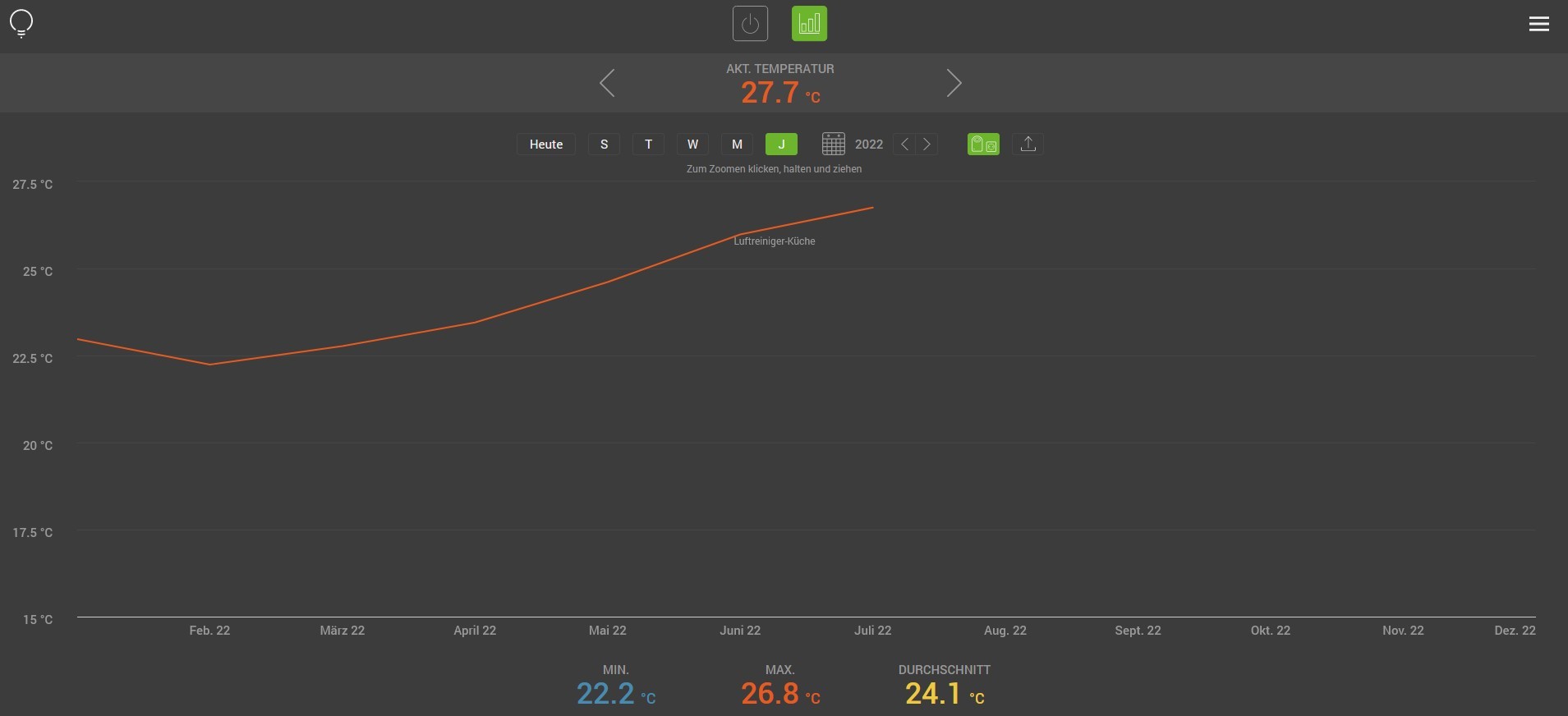Select the T (day) time range

pos(648,145)
